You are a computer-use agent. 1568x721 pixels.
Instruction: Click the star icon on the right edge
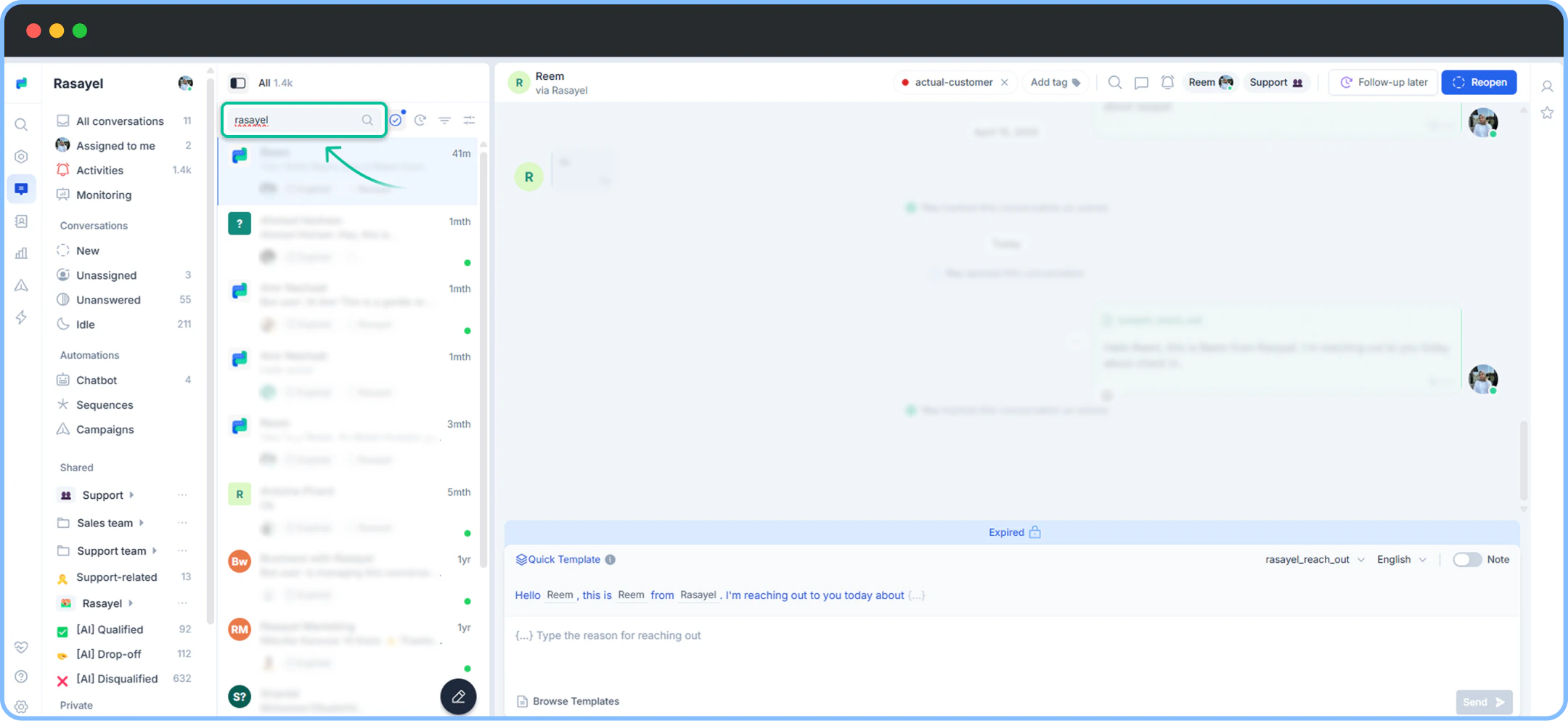(x=1547, y=113)
